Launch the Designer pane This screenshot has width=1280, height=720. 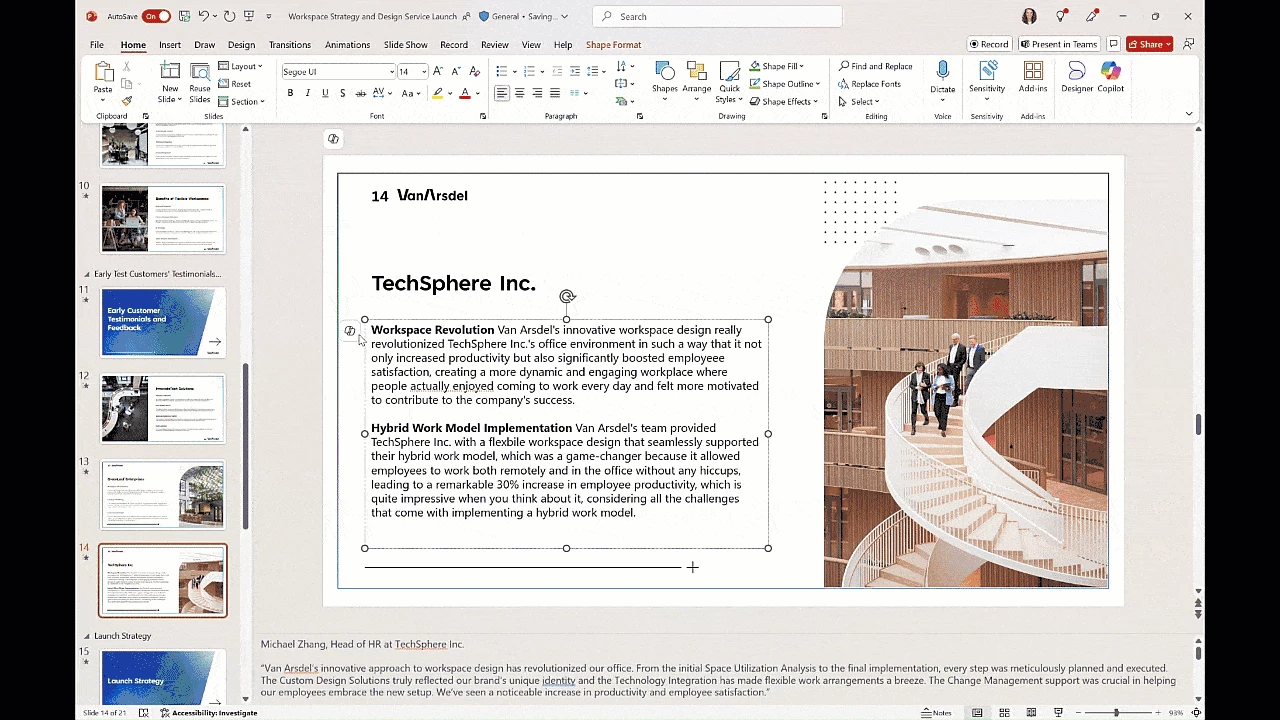pos(1077,78)
